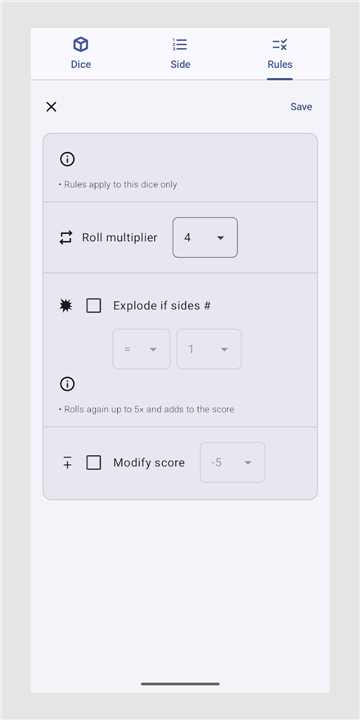Viewport: 360px width, 720px height.
Task: Save the dice rules
Action: [x=301, y=107]
